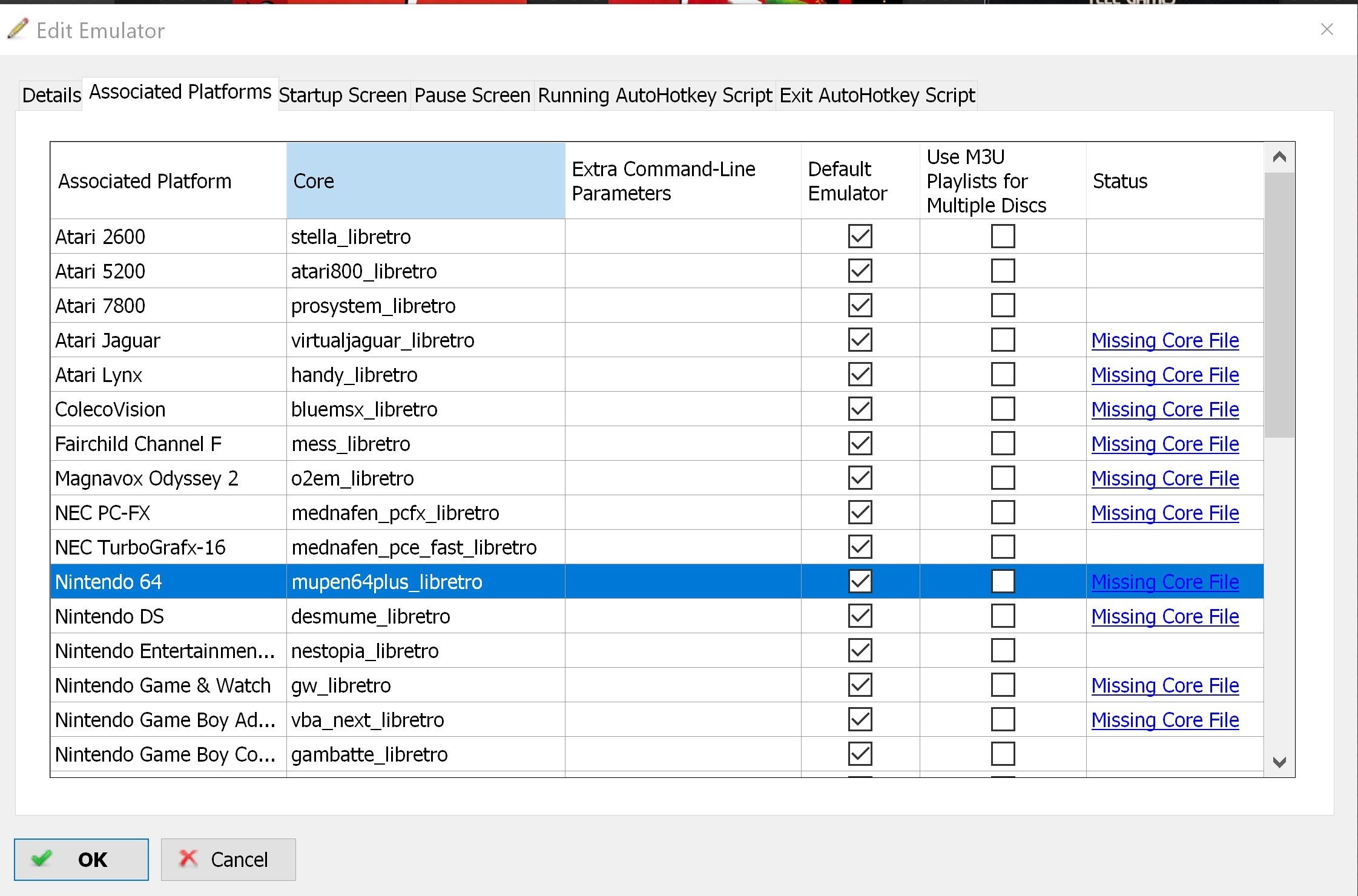The height and width of the screenshot is (896, 1358).
Task: Discard changes with the Cancel button
Action: point(228,859)
